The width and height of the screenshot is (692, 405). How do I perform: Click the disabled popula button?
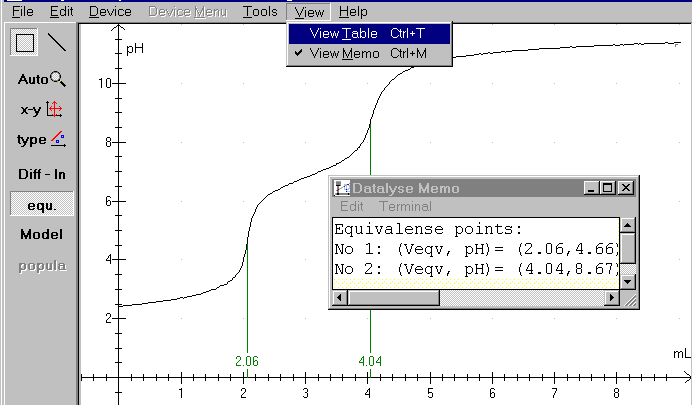41,266
